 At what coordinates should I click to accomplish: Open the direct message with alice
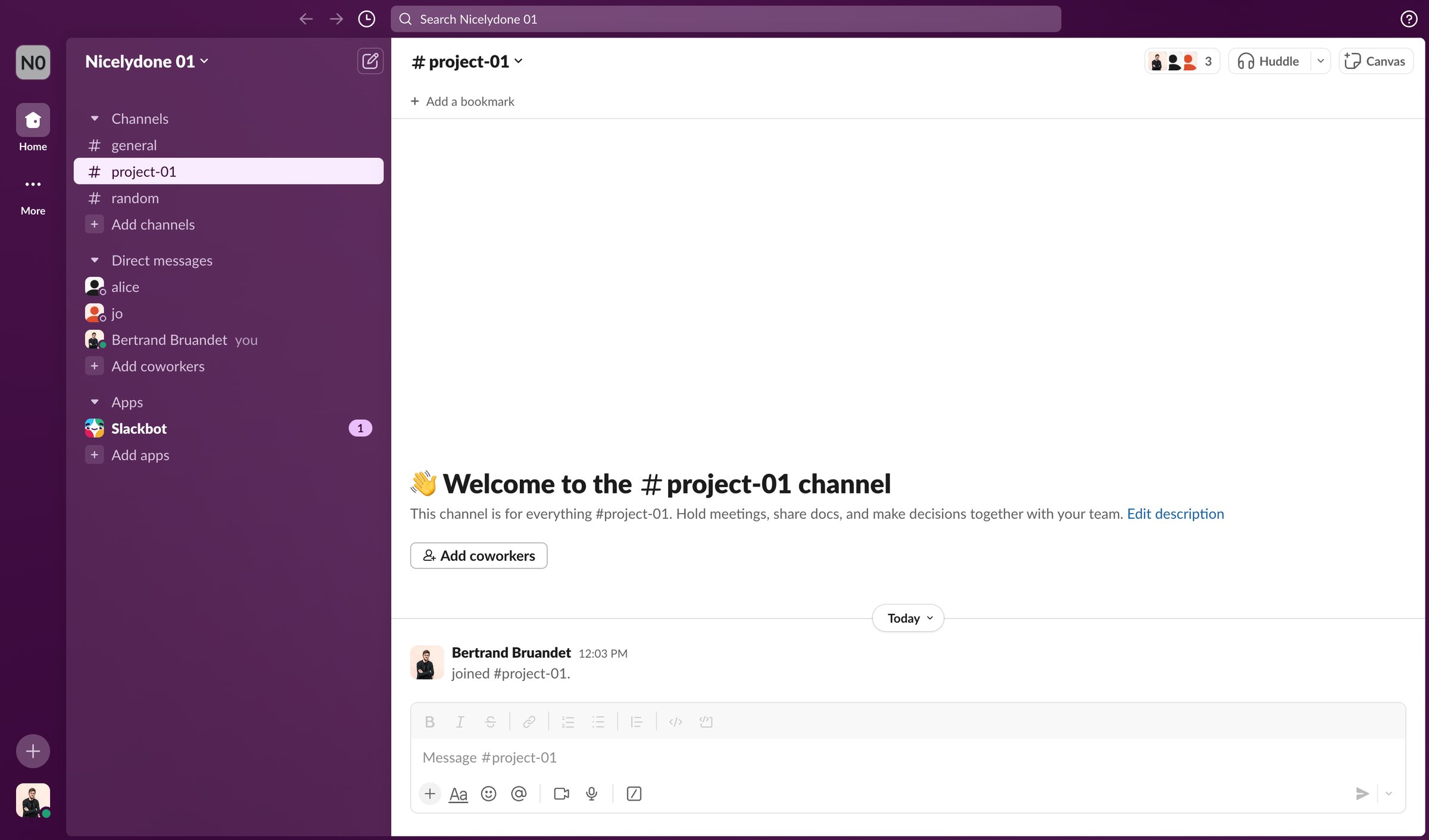tap(229, 287)
